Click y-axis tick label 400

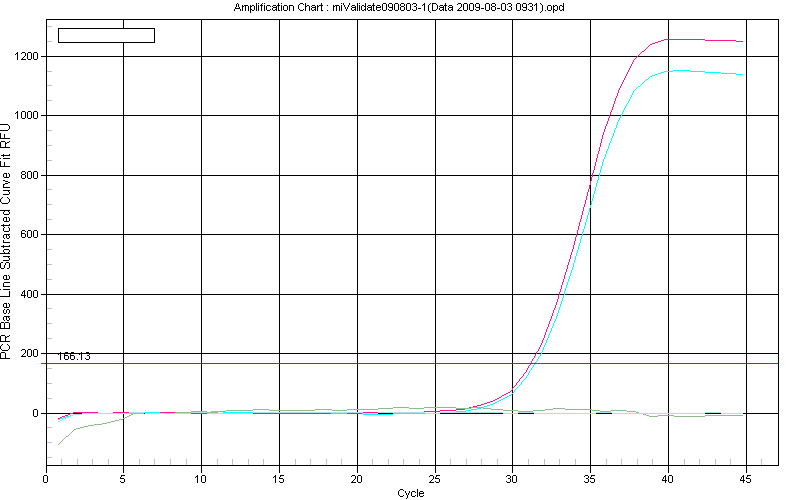point(30,295)
